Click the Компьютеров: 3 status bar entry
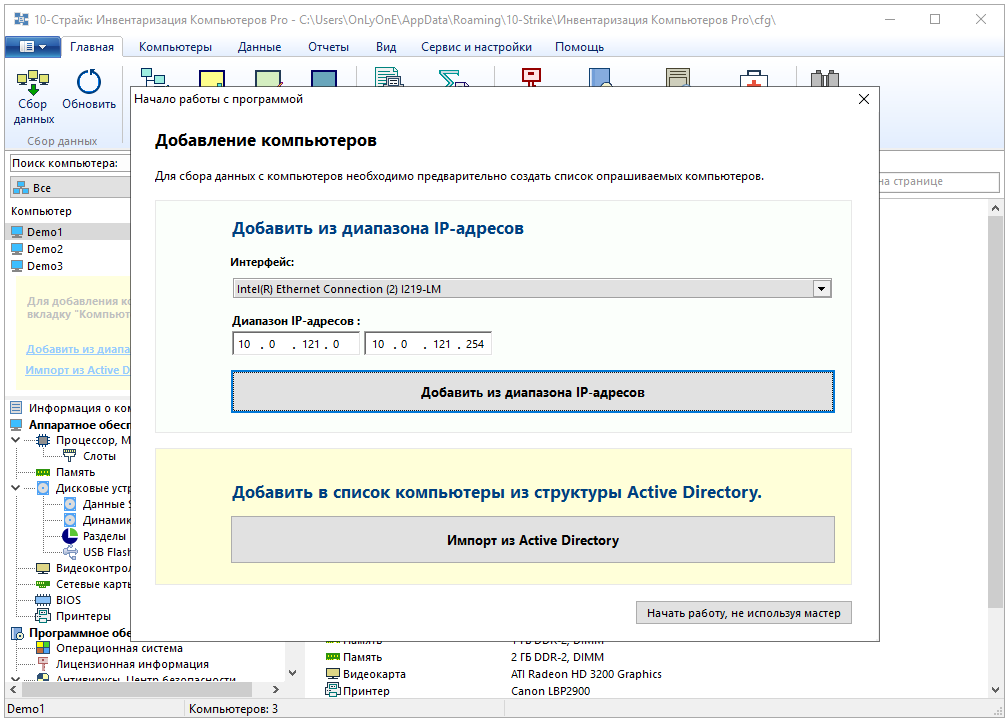1008x720 pixels. click(233, 709)
